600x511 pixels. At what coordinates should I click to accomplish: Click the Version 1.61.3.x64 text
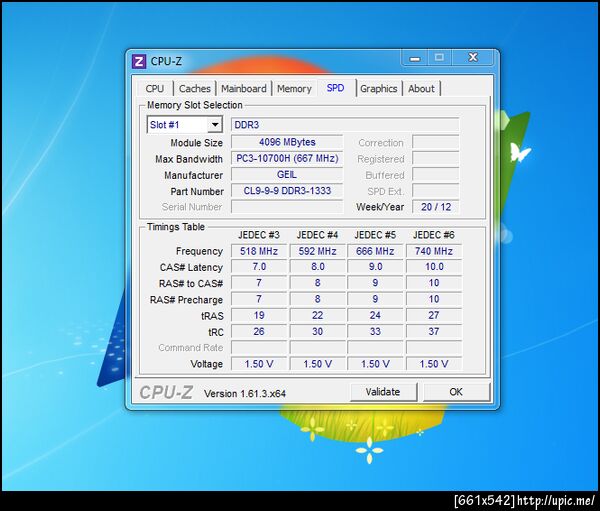[x=245, y=393]
